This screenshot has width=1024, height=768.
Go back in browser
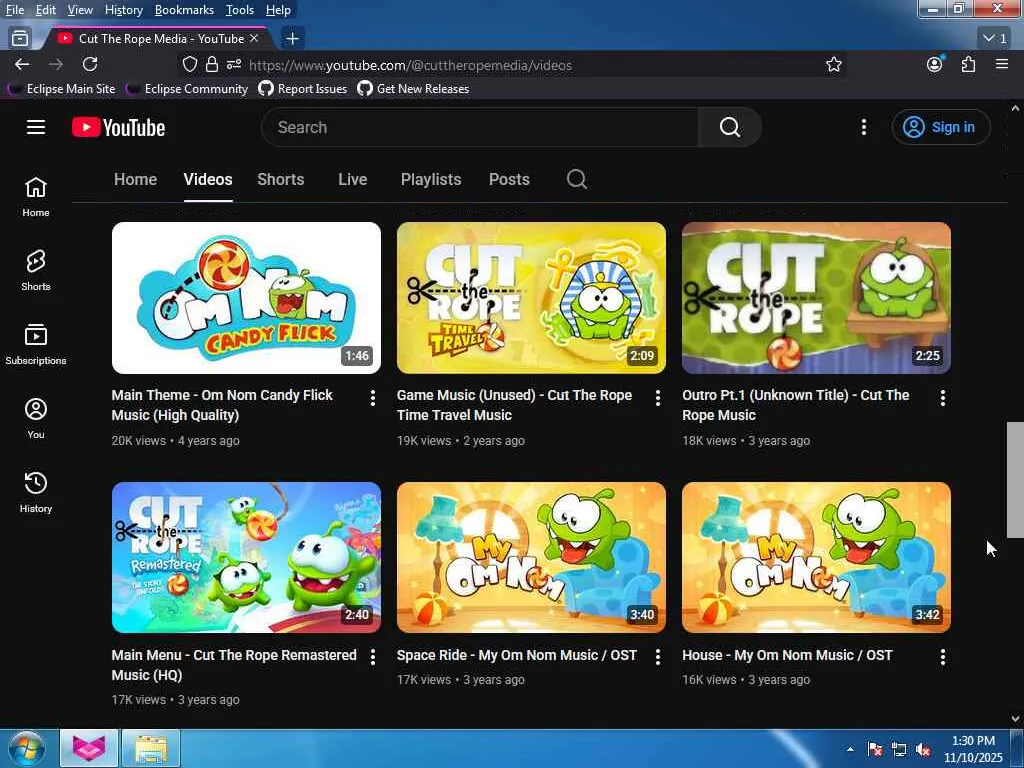(22, 64)
